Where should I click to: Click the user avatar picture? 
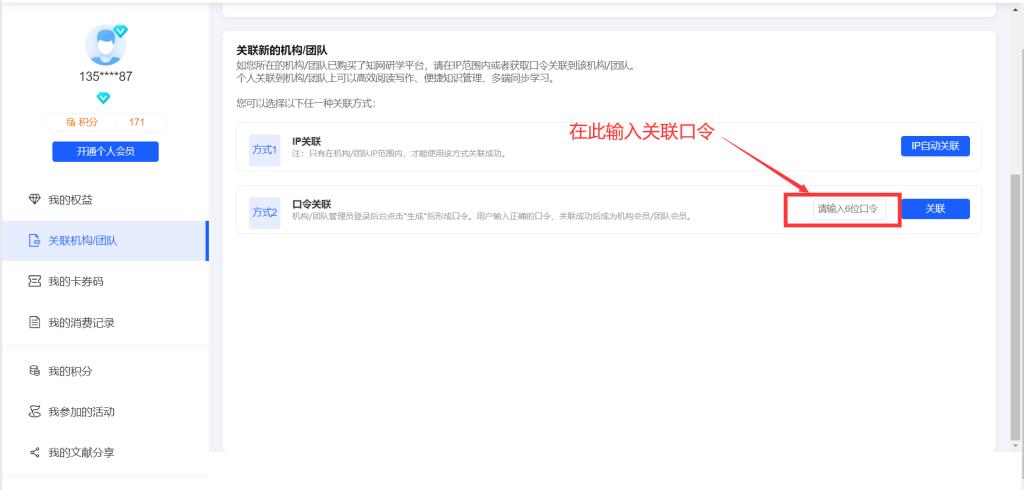[x=104, y=46]
